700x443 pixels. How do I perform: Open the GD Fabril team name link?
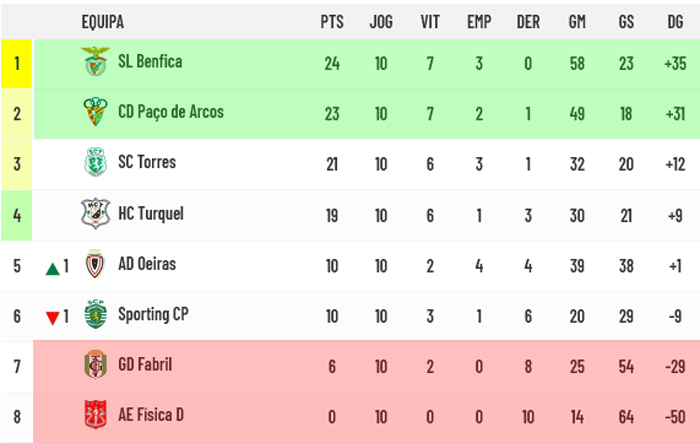coord(145,364)
